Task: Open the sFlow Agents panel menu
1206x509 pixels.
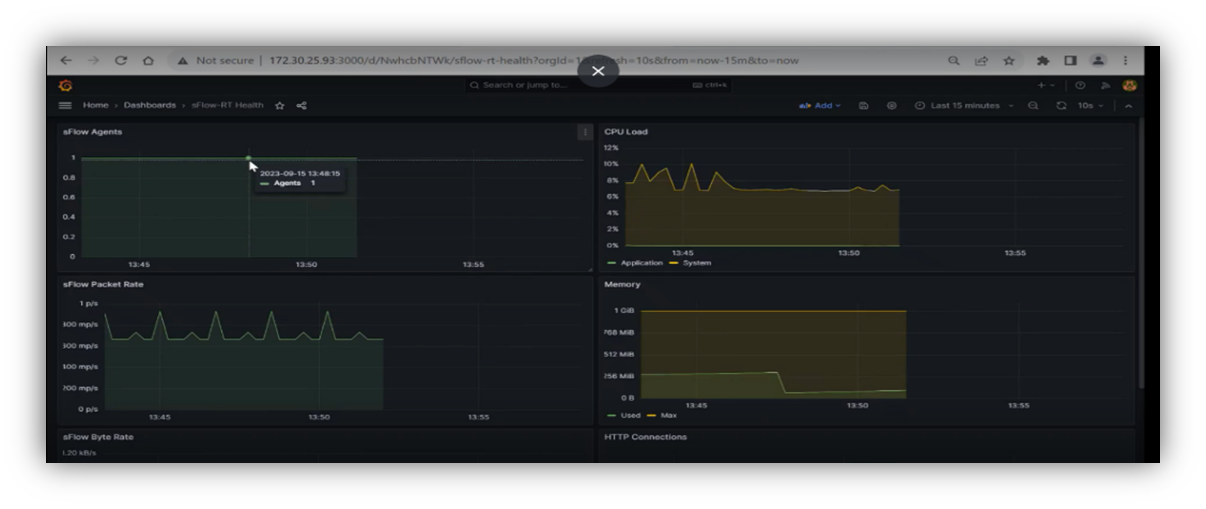Action: point(585,132)
